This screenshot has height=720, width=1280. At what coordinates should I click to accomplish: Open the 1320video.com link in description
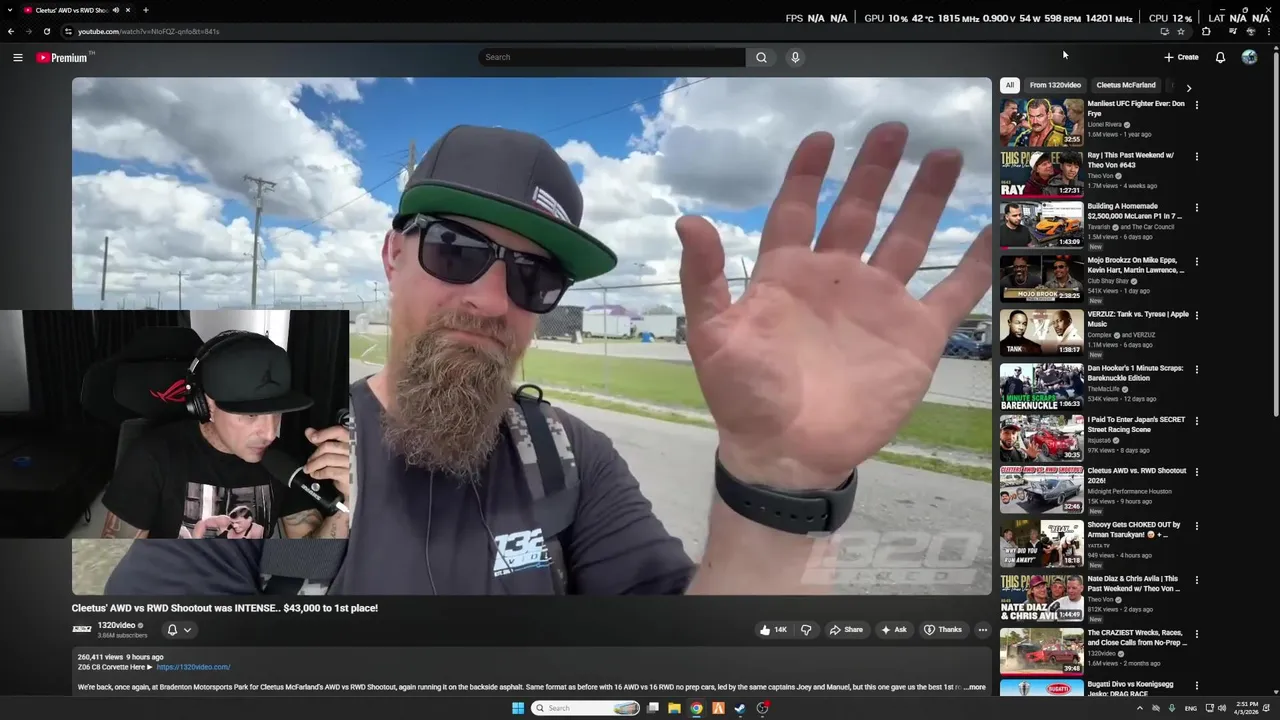coord(193,667)
